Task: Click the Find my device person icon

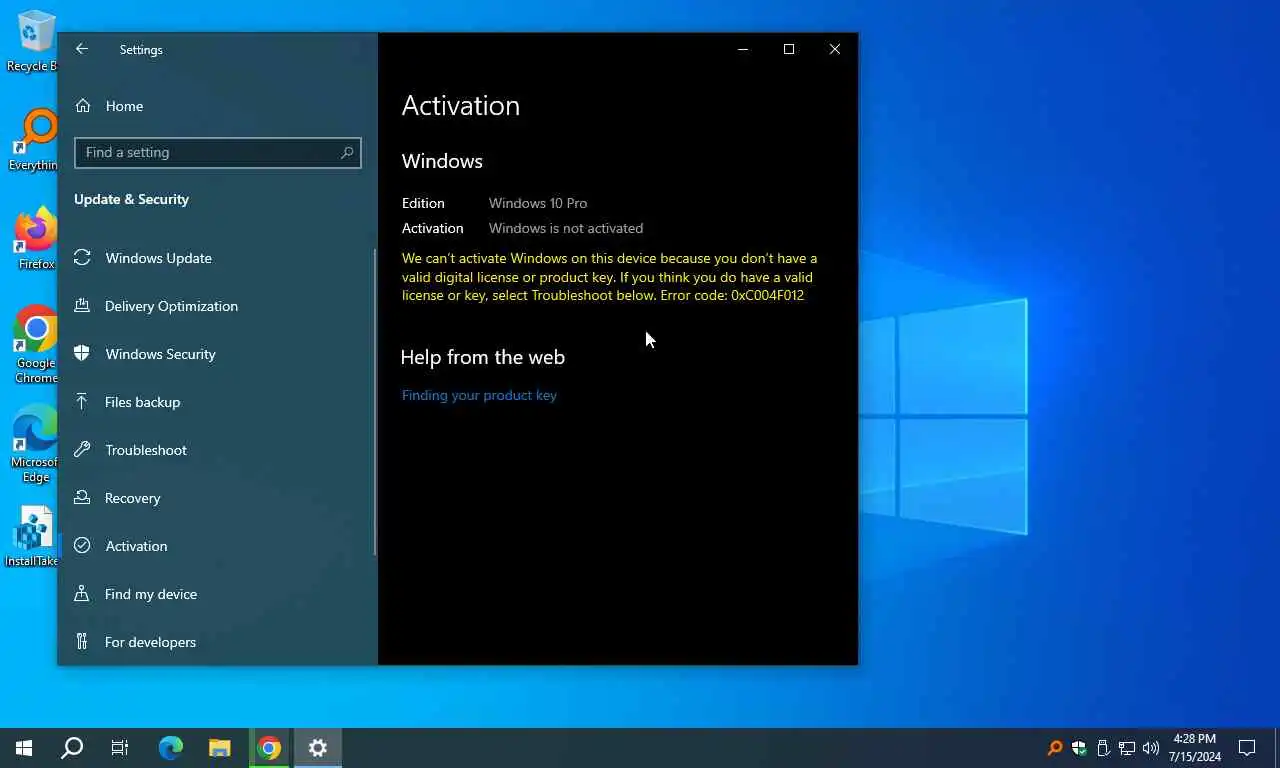Action: [83, 594]
